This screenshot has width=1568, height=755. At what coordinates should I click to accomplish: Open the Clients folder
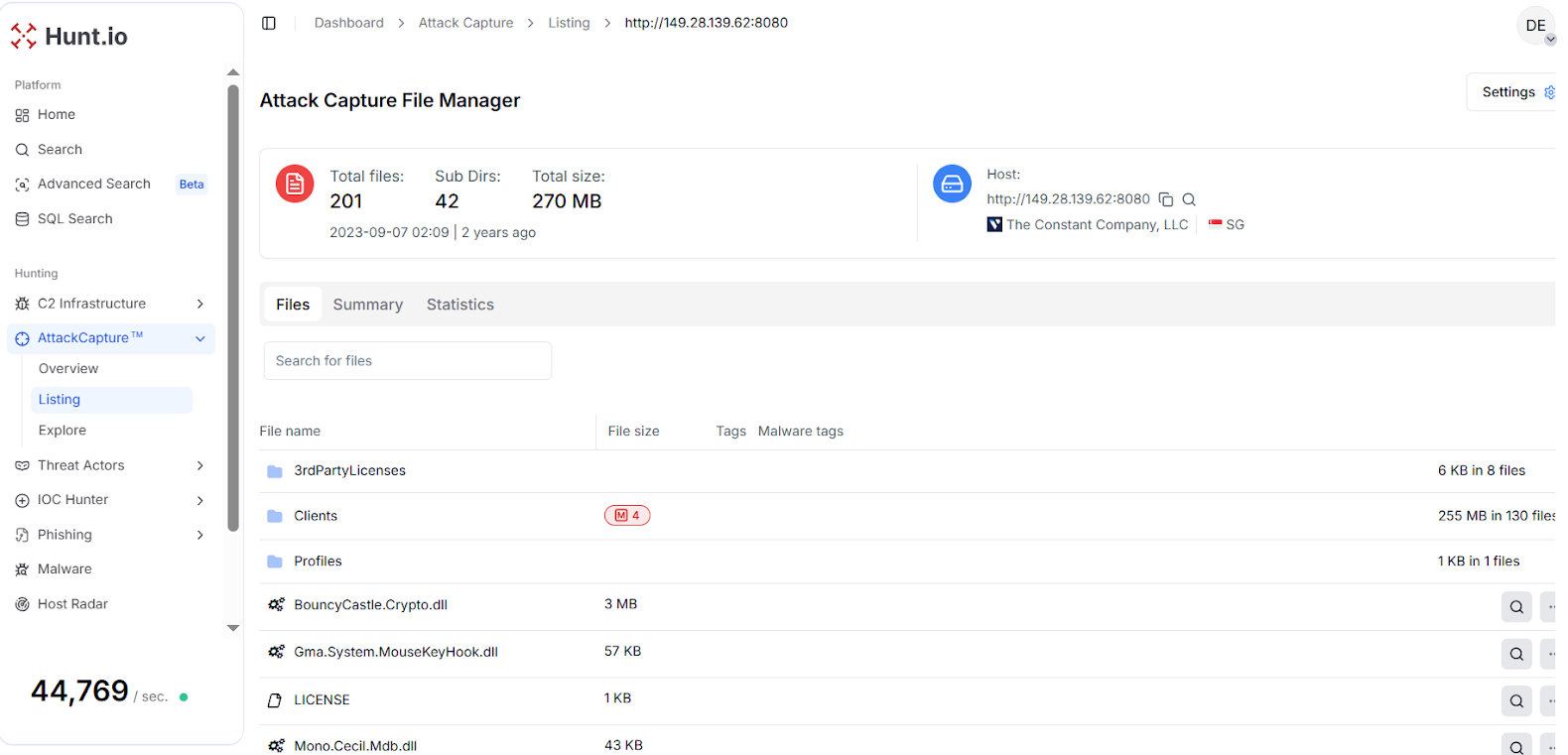pos(316,516)
